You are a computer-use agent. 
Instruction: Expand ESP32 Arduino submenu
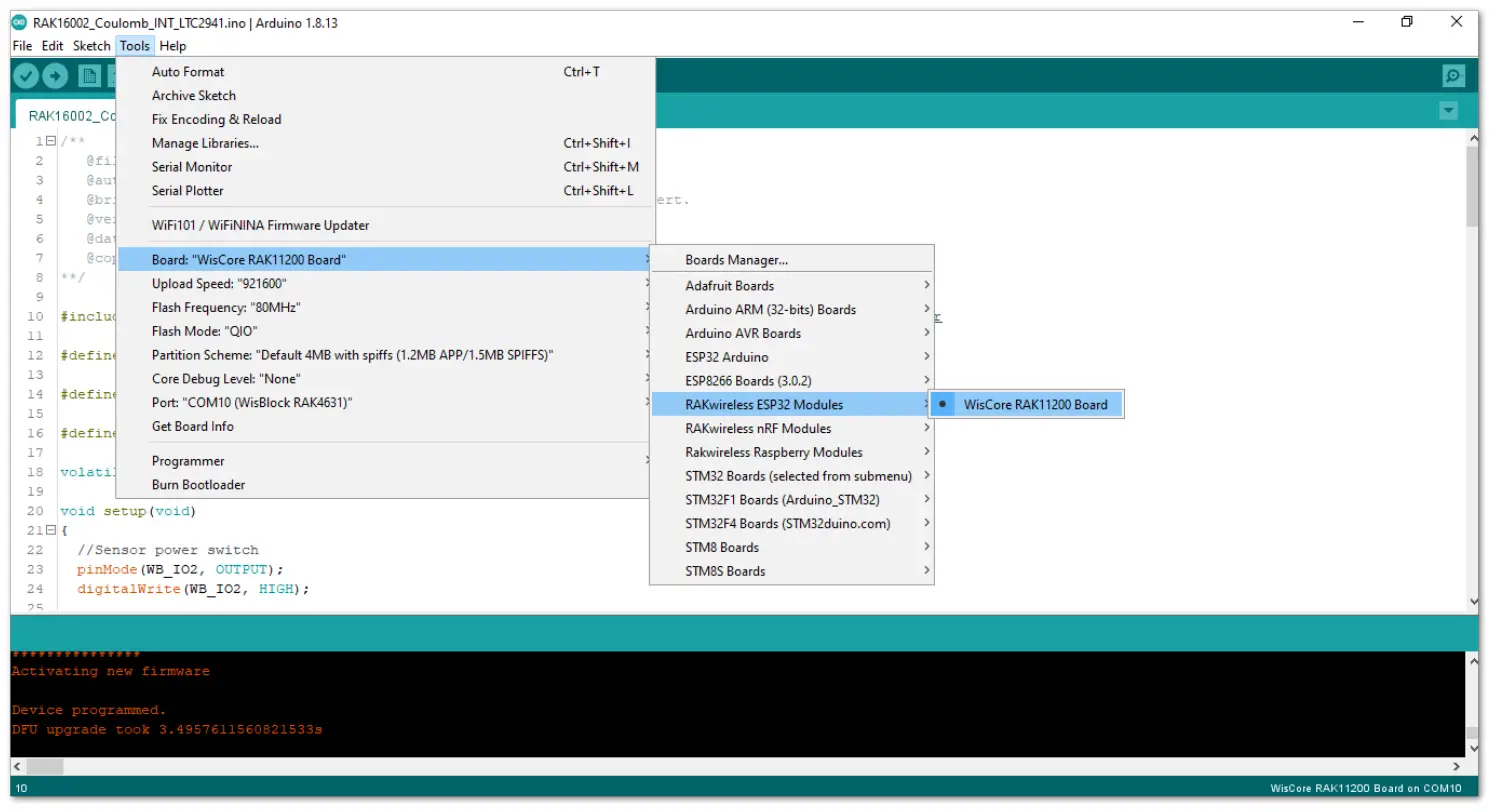click(x=792, y=357)
